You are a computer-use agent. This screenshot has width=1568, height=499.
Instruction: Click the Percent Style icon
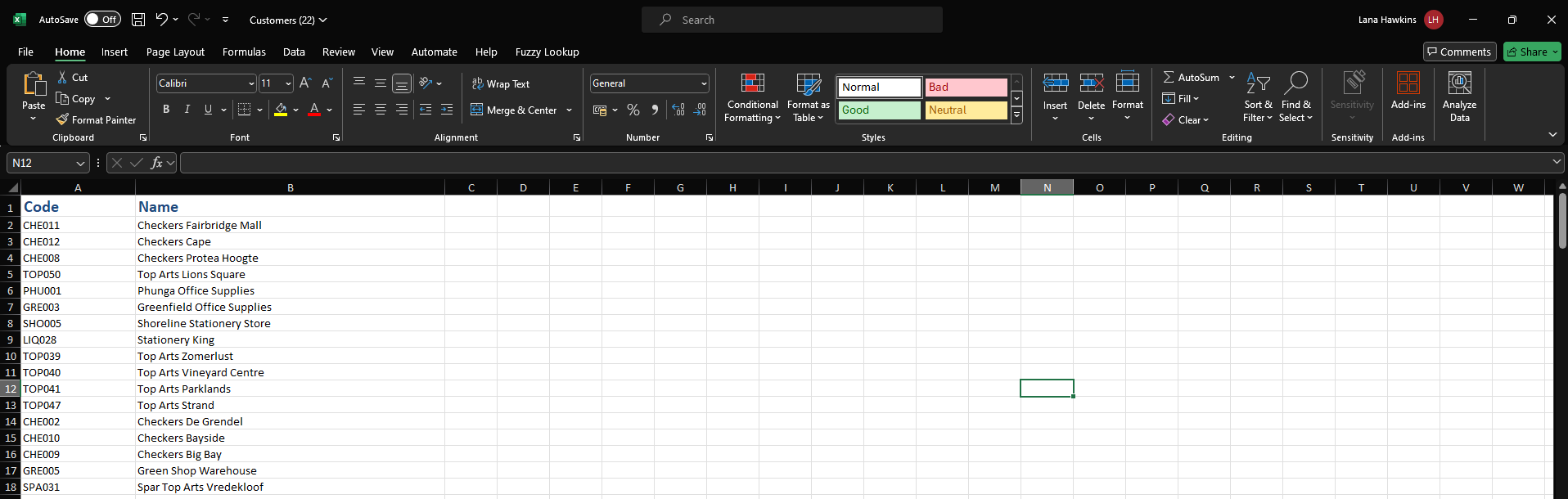633,110
